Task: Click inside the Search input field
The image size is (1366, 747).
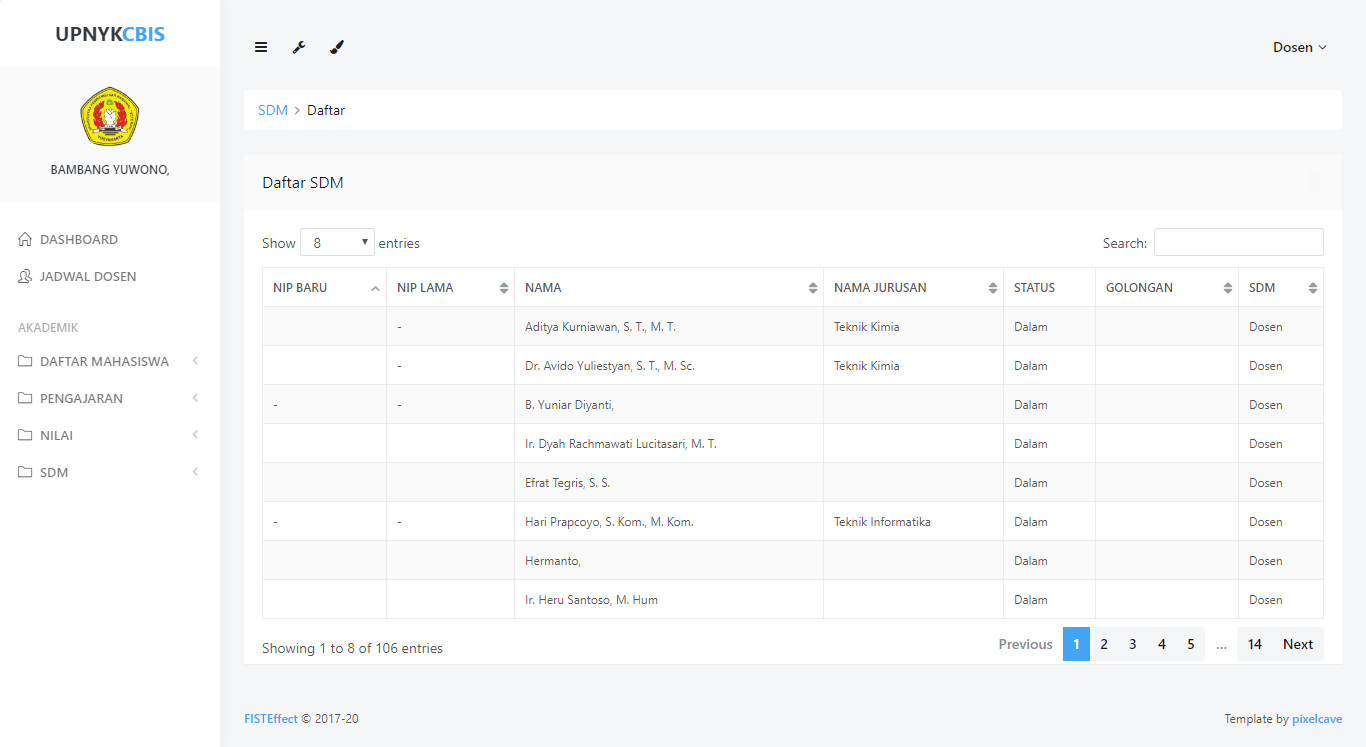Action: [1238, 242]
